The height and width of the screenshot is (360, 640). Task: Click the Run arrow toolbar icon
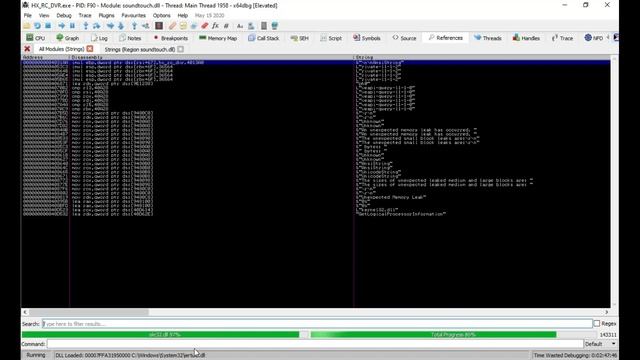[x=62, y=26]
